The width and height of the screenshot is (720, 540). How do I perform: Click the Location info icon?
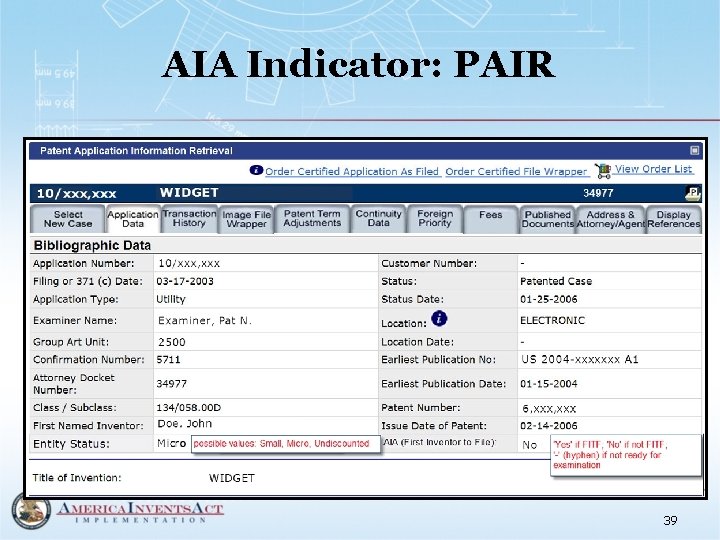click(x=439, y=318)
